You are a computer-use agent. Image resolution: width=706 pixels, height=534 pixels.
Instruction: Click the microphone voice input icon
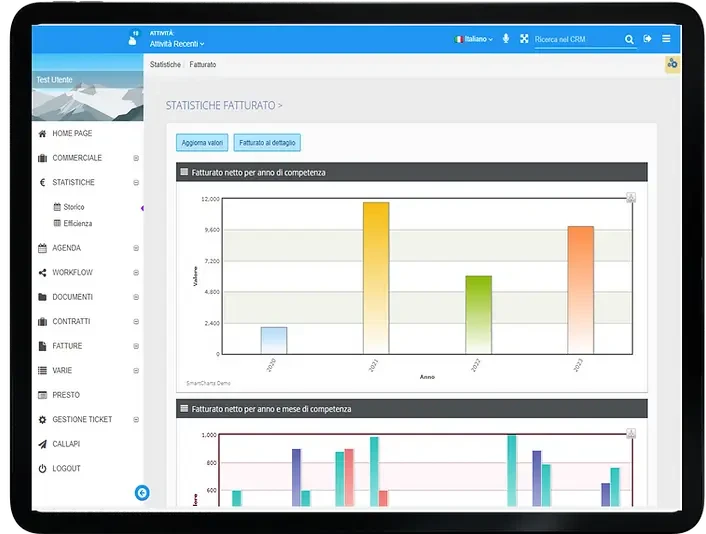tap(506, 39)
